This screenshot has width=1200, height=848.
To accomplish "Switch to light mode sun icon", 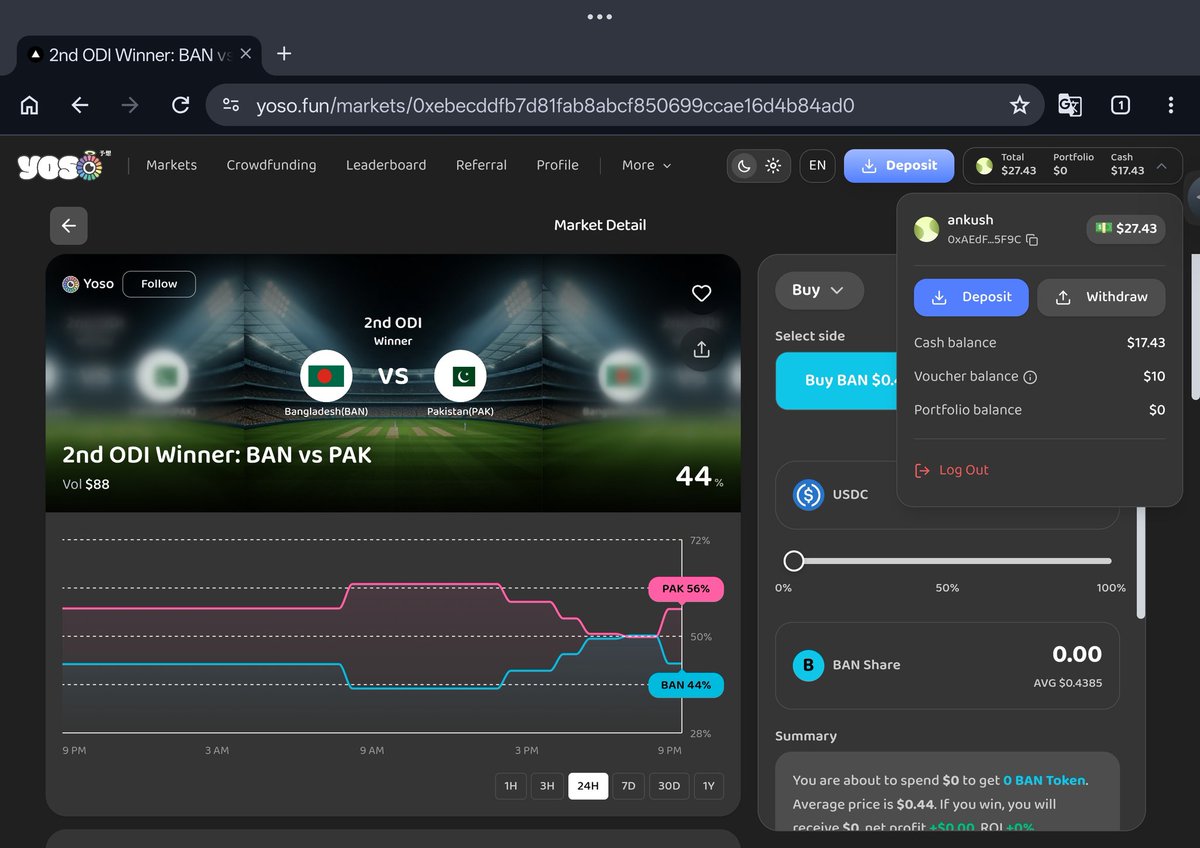I will 773,166.
